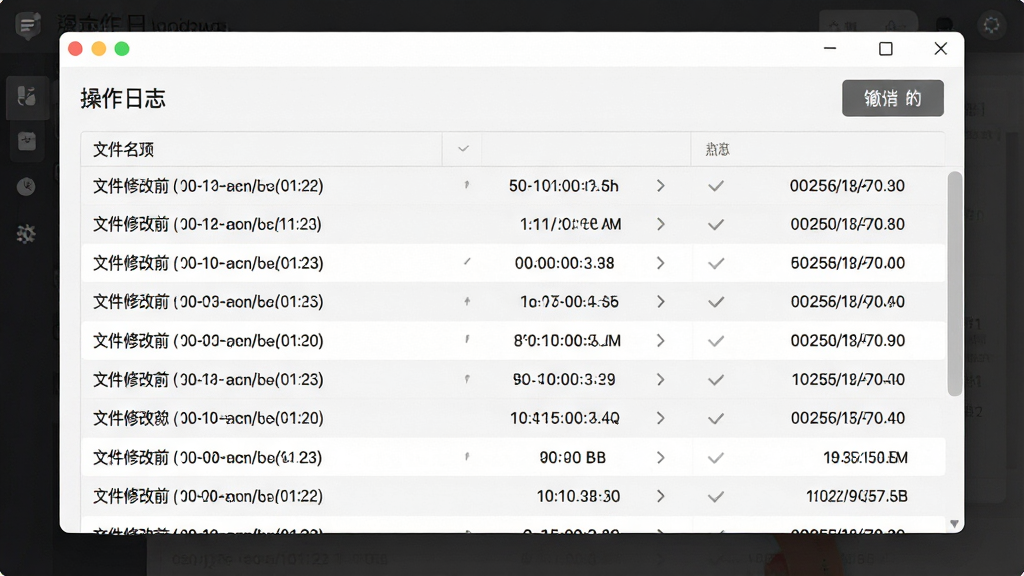
Task: Toggle checkmark in 19.35:150.BM row
Action: tap(716, 458)
